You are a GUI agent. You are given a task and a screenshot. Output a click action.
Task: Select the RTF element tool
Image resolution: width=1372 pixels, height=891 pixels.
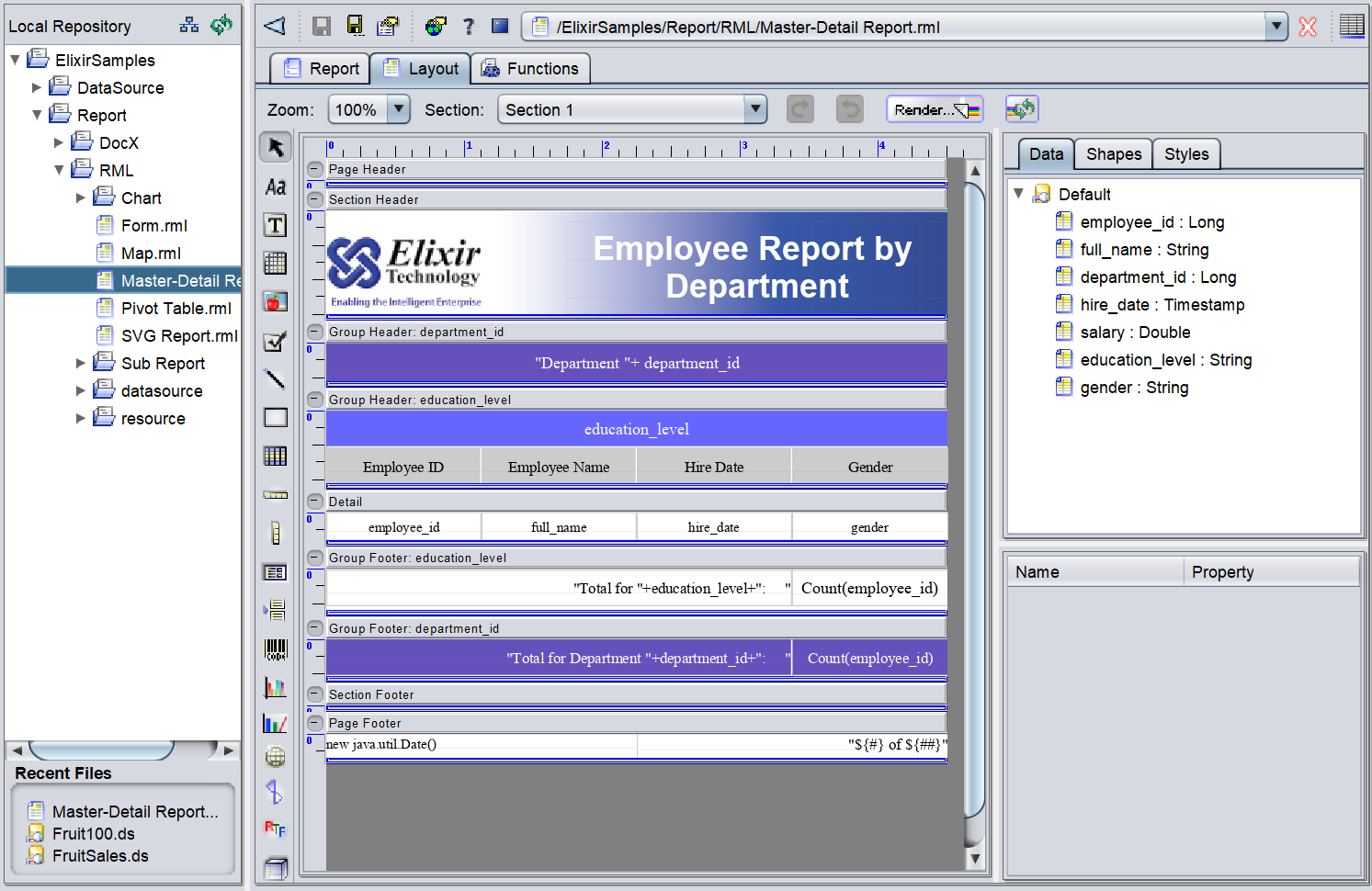(x=275, y=829)
